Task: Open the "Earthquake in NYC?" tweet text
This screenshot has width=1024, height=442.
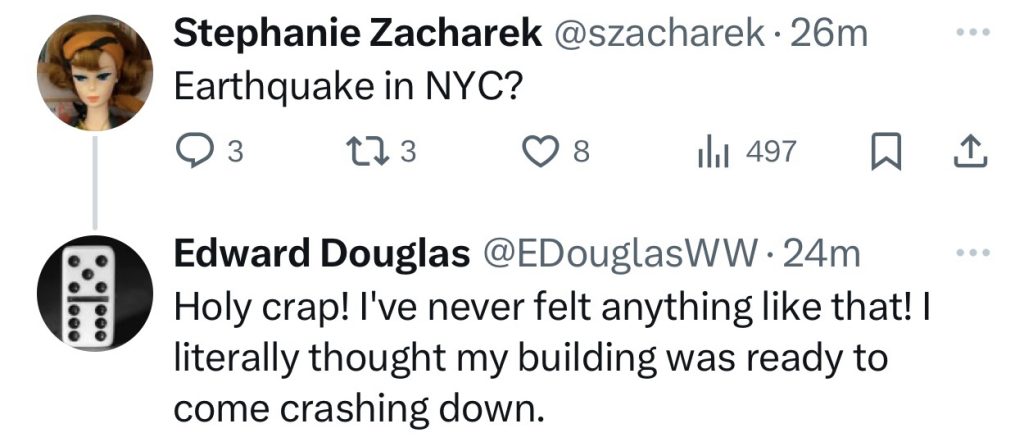Action: (x=348, y=88)
